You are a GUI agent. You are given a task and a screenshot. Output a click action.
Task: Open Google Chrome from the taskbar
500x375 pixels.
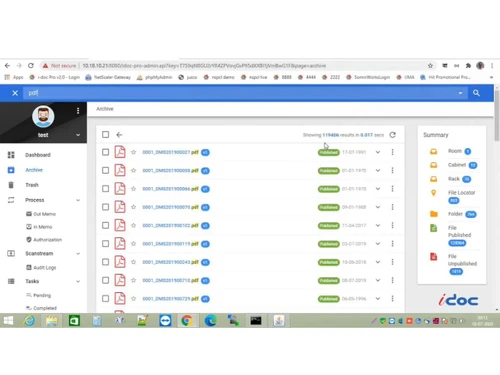coord(187,321)
